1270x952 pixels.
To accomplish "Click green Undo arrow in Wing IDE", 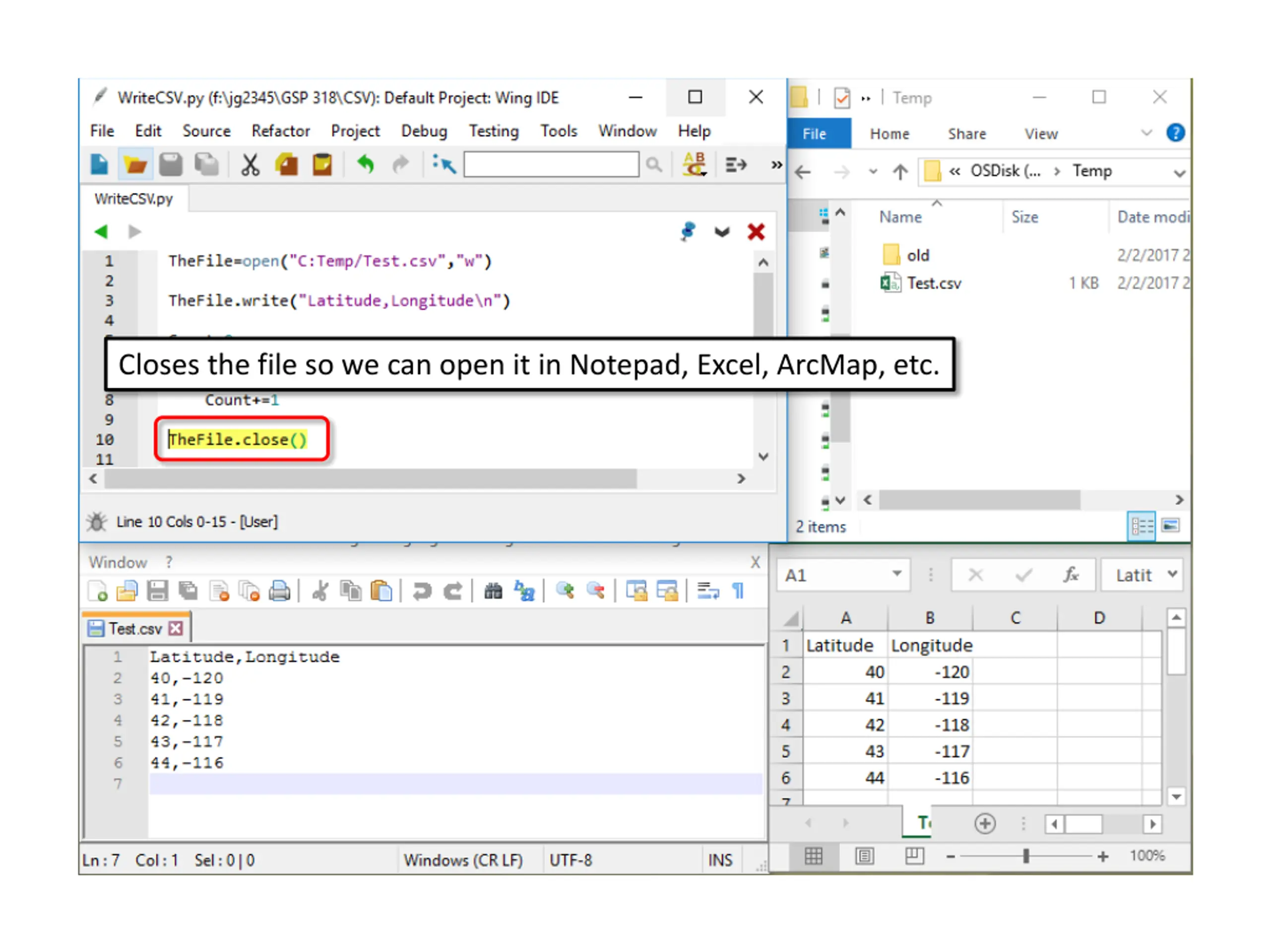I will pyautogui.click(x=365, y=165).
